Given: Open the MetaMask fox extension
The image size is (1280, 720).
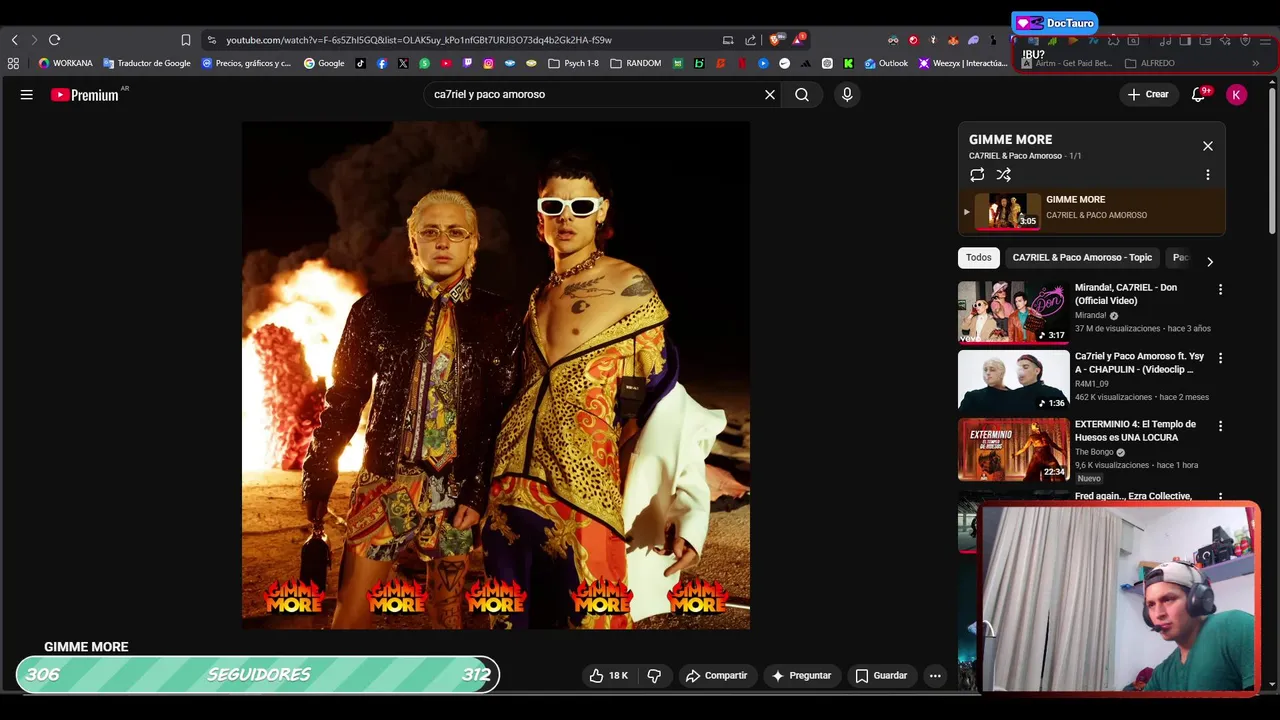Looking at the screenshot, I should tap(953, 40).
